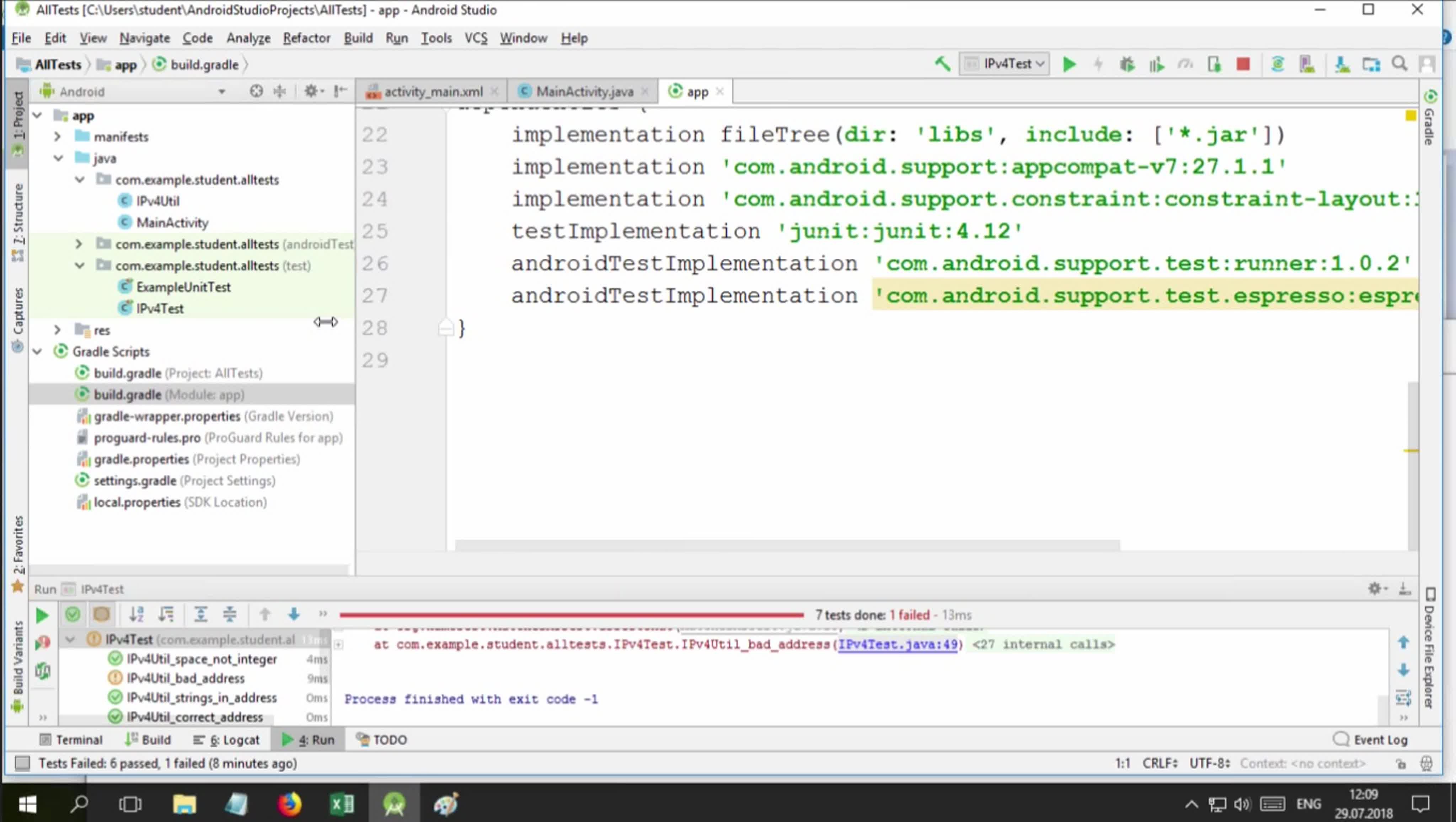Click the Expand All icon in the test results toolbar
Image resolution: width=1456 pixels, height=822 pixels.
tap(200, 614)
